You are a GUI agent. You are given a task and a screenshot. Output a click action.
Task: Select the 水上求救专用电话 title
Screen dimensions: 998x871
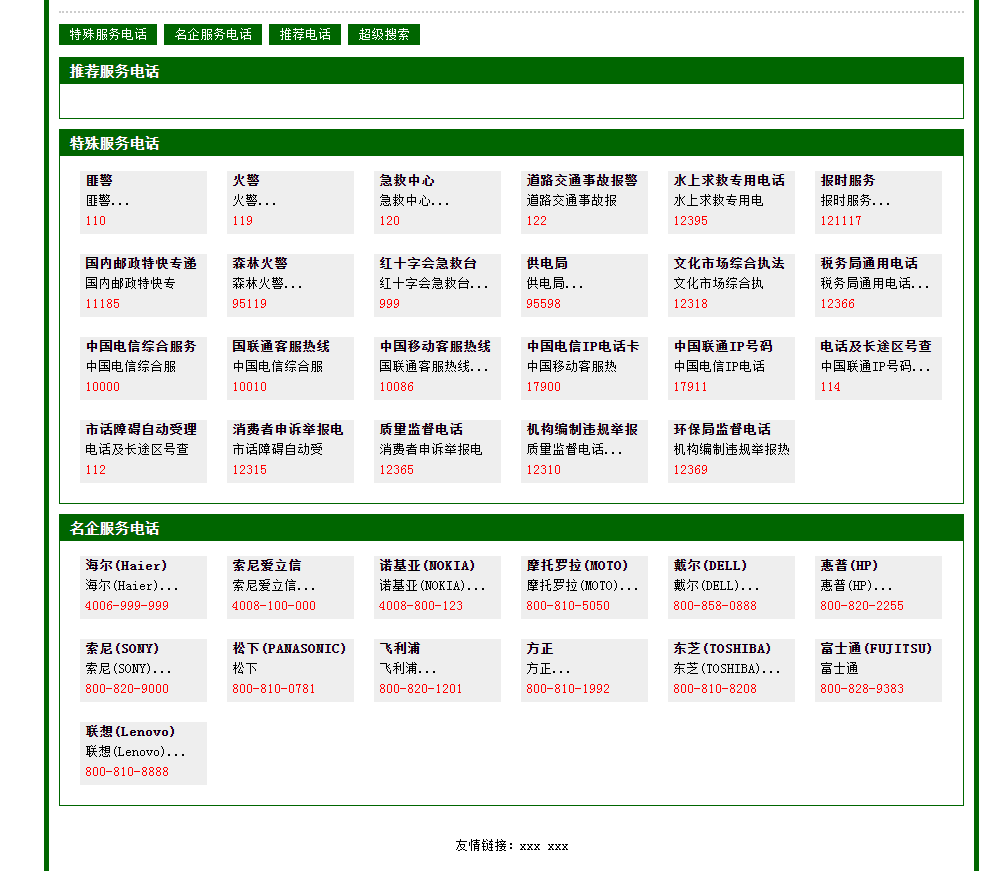pyautogui.click(x=729, y=181)
